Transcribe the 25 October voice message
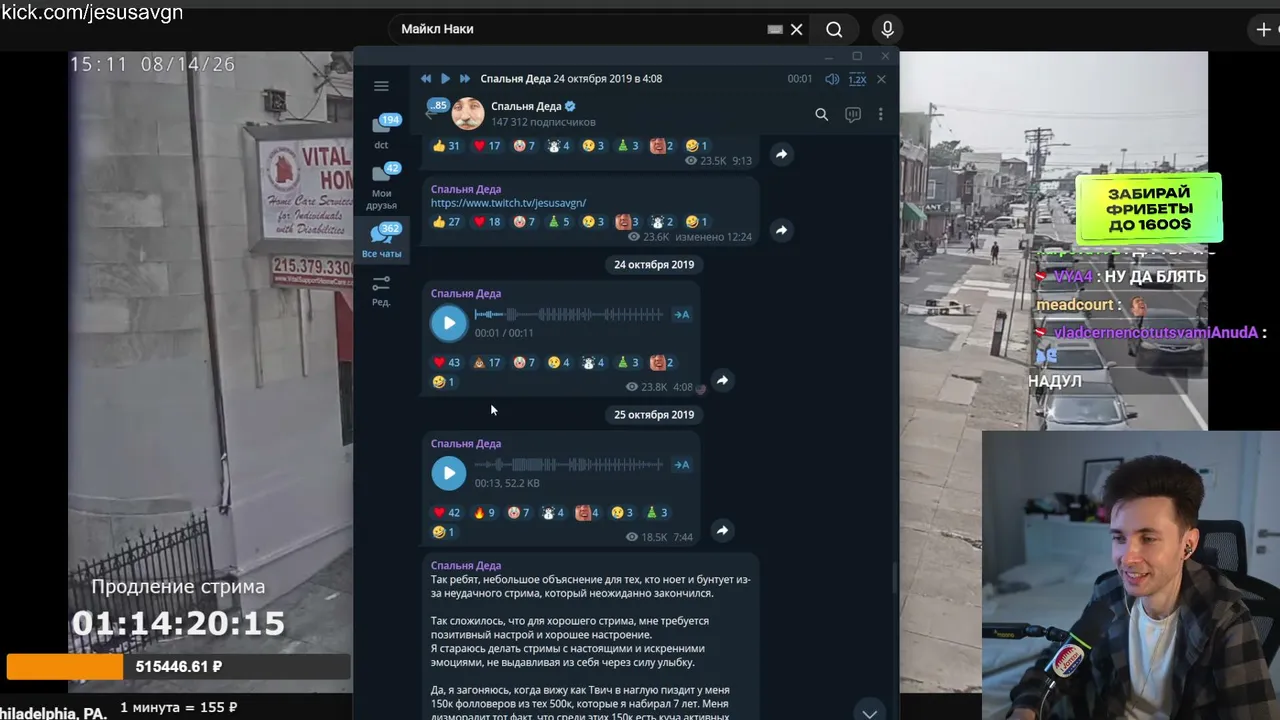The height and width of the screenshot is (720, 1280). point(682,465)
